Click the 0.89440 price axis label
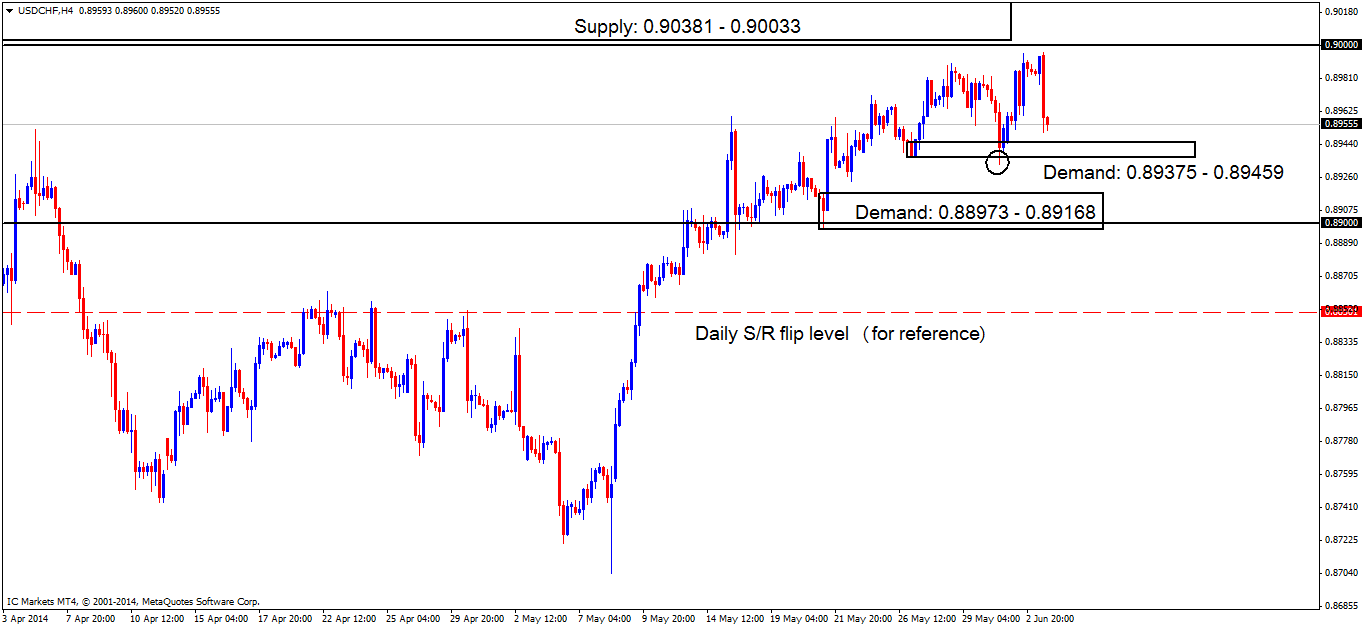 [x=1342, y=143]
